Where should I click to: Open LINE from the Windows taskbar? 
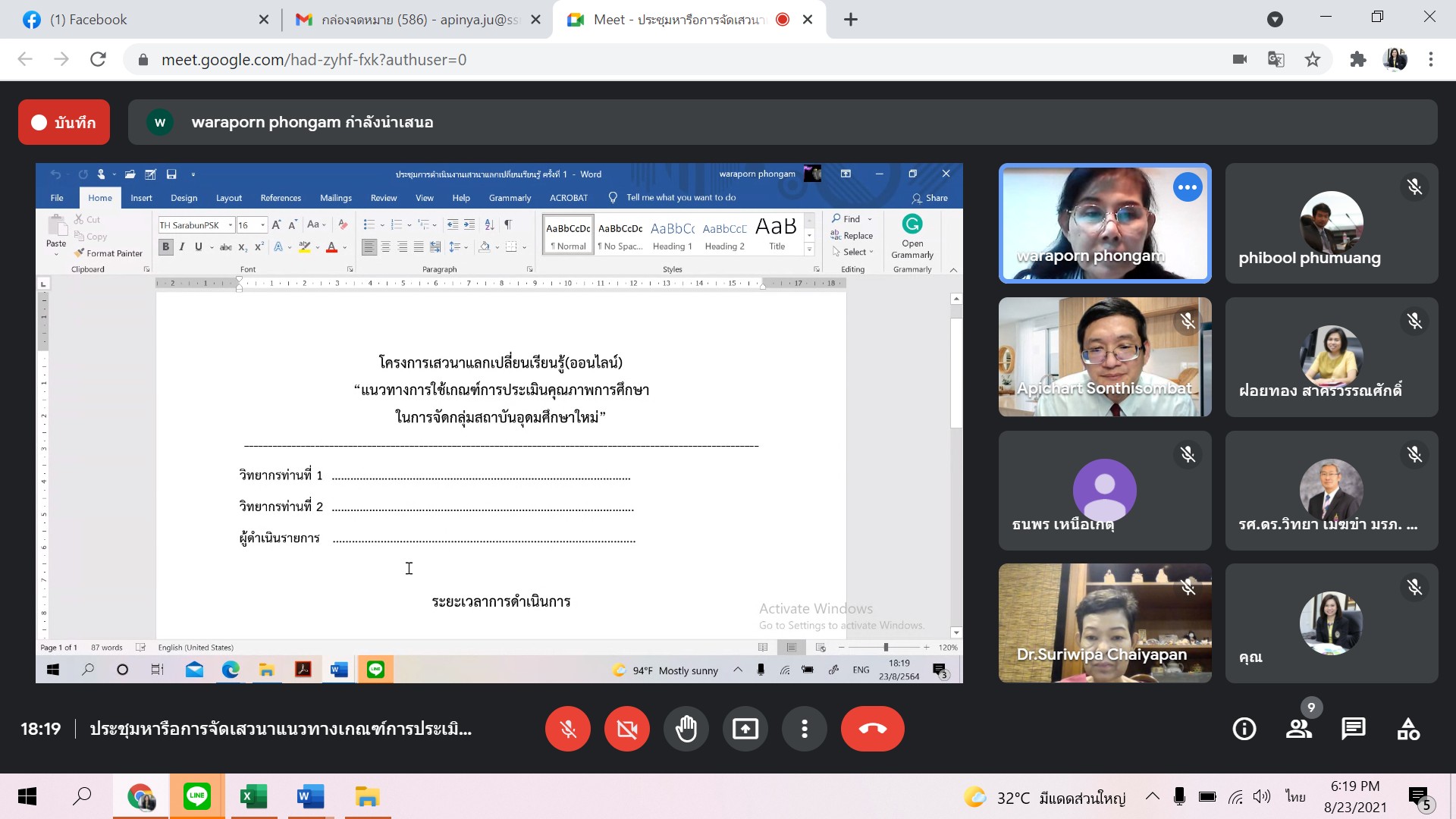(197, 796)
